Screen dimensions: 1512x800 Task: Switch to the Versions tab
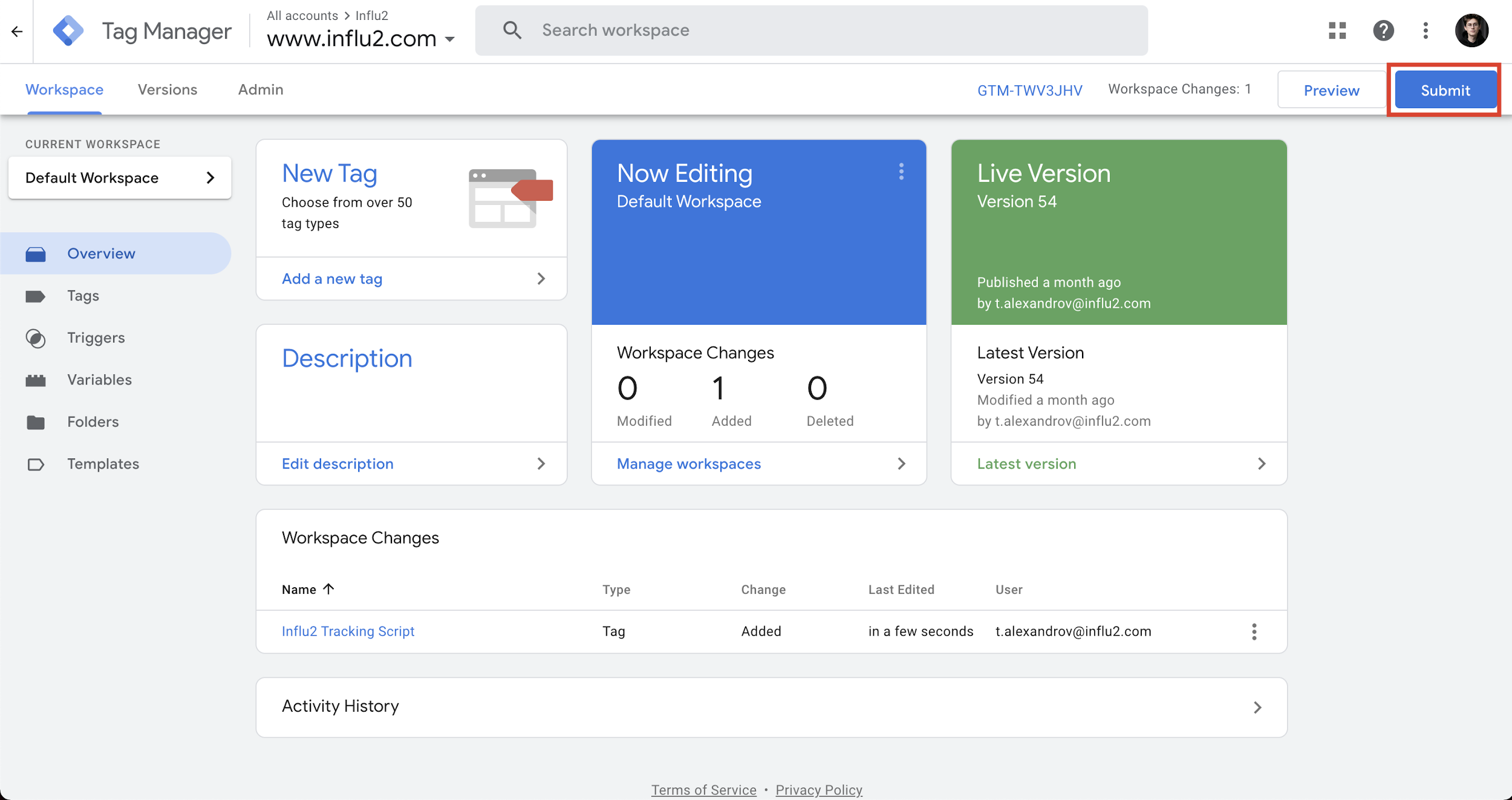click(x=168, y=89)
